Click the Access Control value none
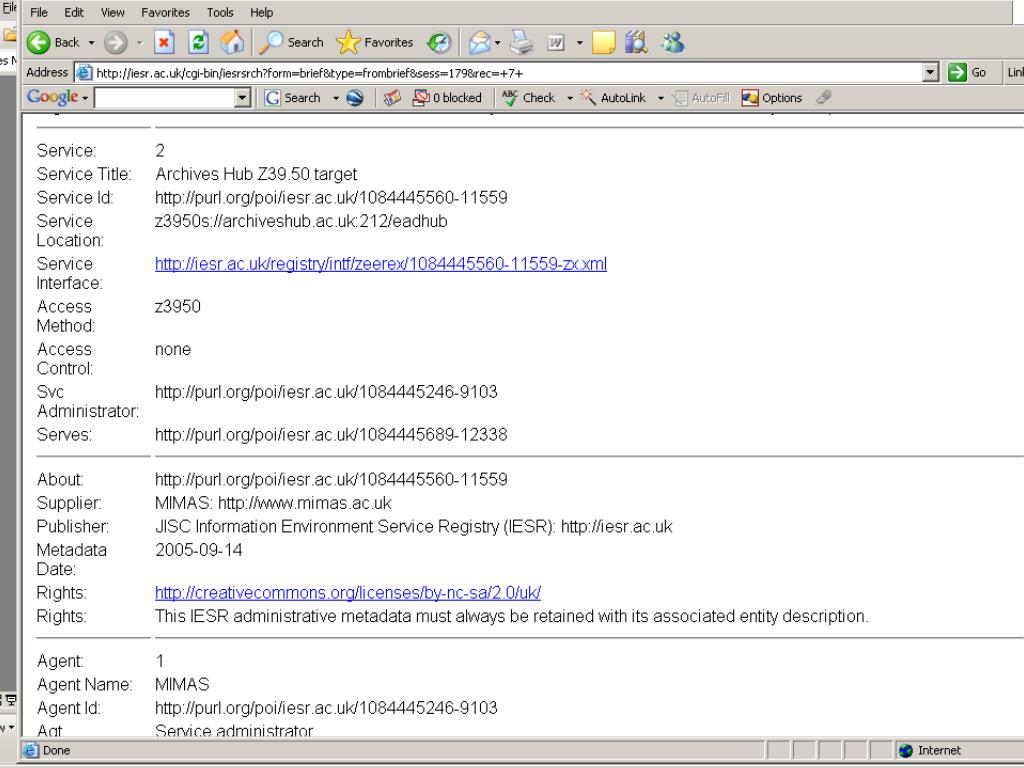This screenshot has width=1024, height=768. pos(173,349)
